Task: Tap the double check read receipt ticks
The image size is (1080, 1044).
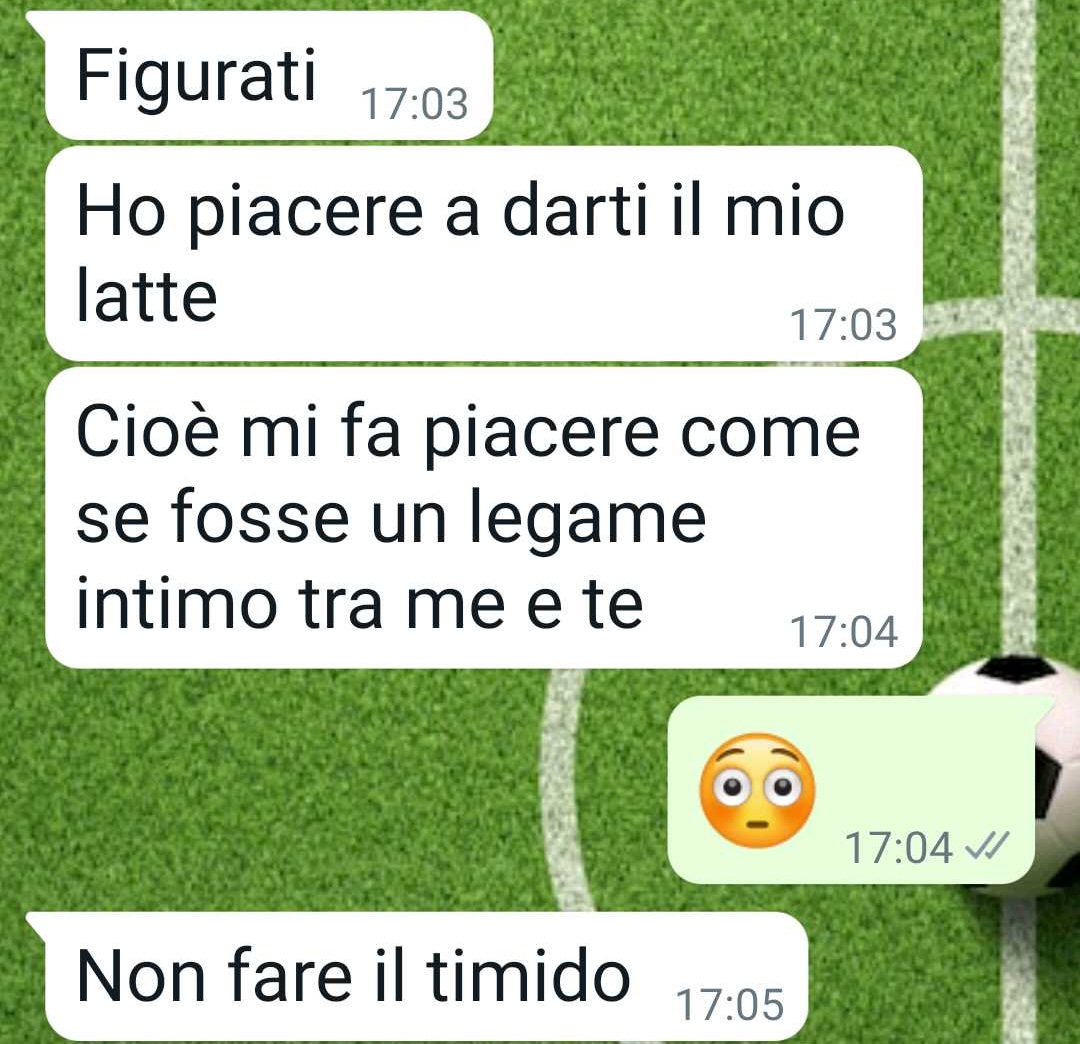Action: point(987,846)
